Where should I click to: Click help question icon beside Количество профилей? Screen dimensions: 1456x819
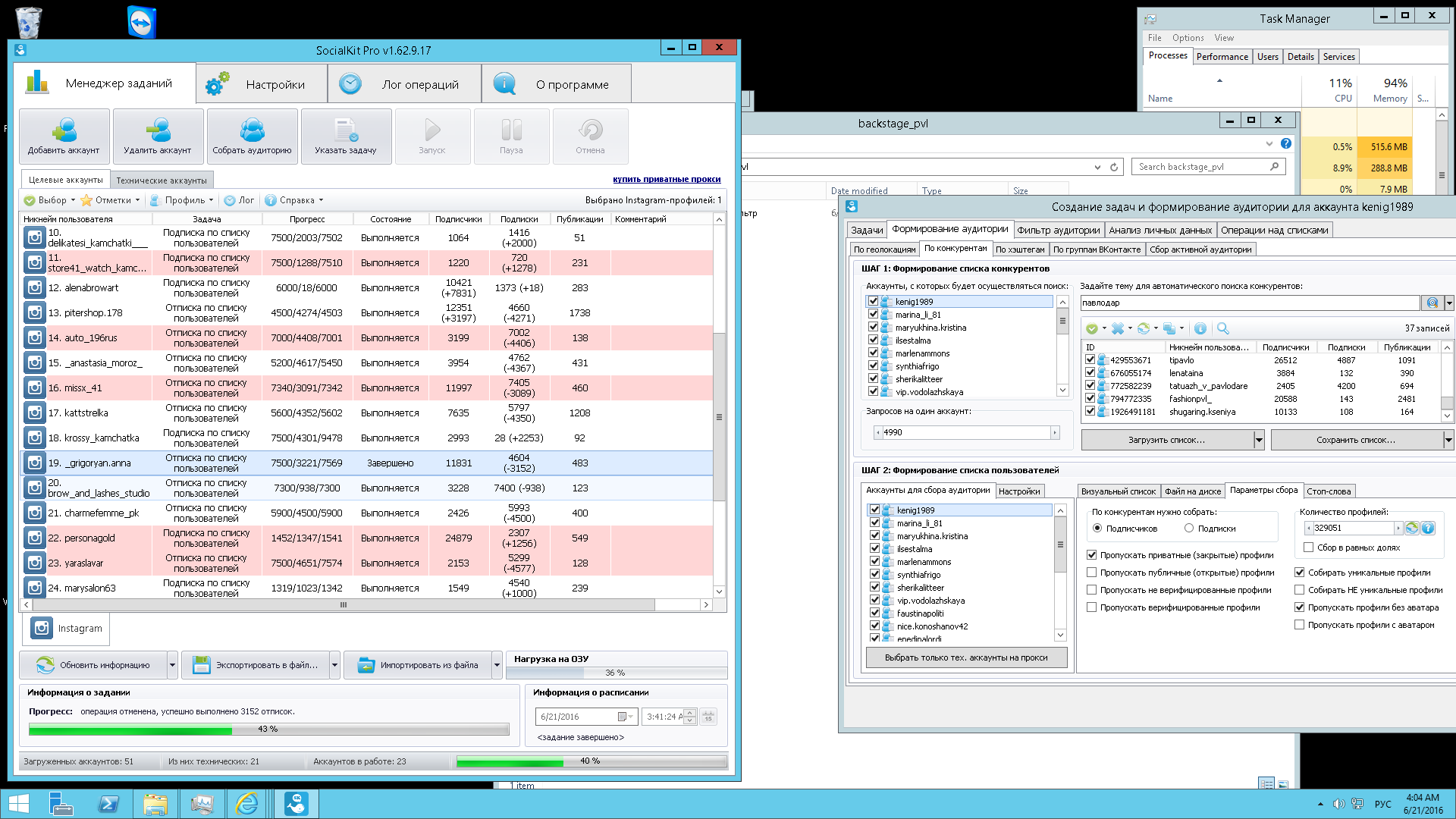tap(1428, 528)
